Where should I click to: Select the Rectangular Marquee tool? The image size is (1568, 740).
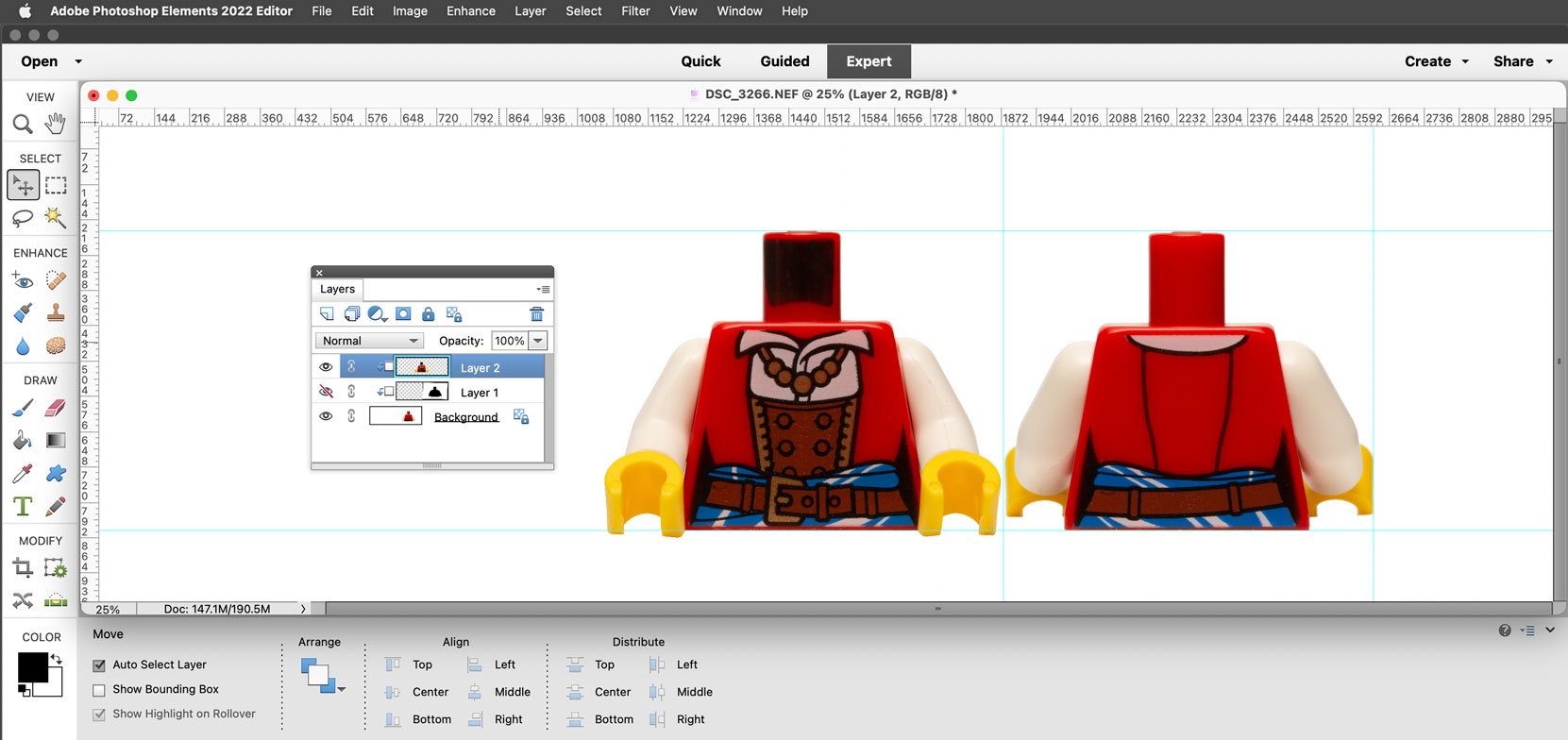click(x=56, y=185)
